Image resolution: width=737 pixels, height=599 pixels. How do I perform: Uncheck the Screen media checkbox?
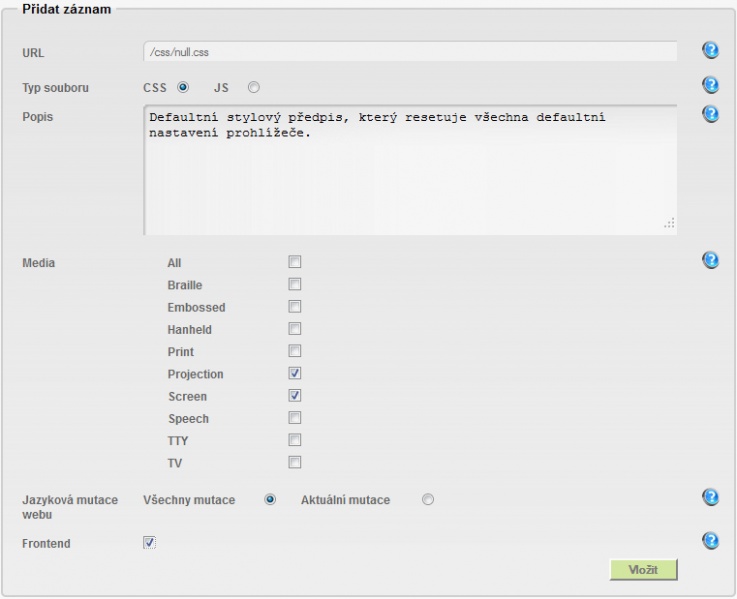pos(295,395)
